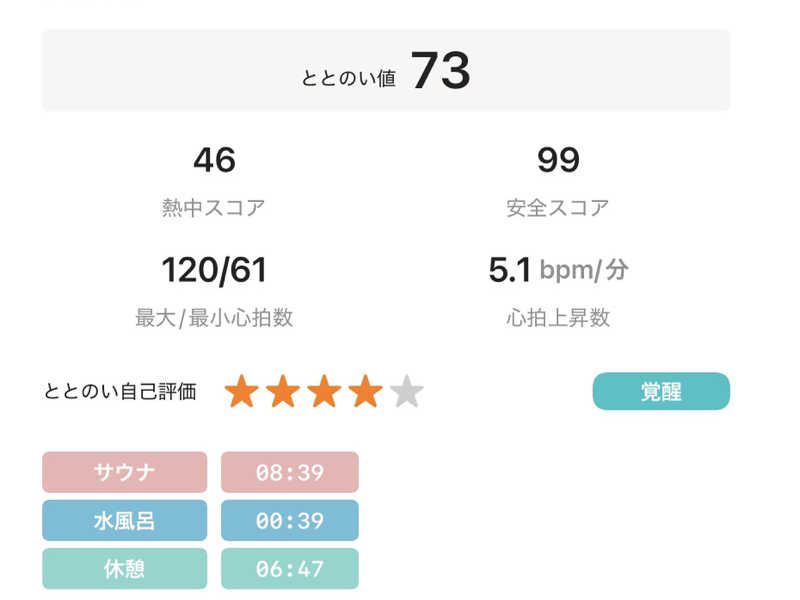Click the rest time 06:47

coord(290,568)
